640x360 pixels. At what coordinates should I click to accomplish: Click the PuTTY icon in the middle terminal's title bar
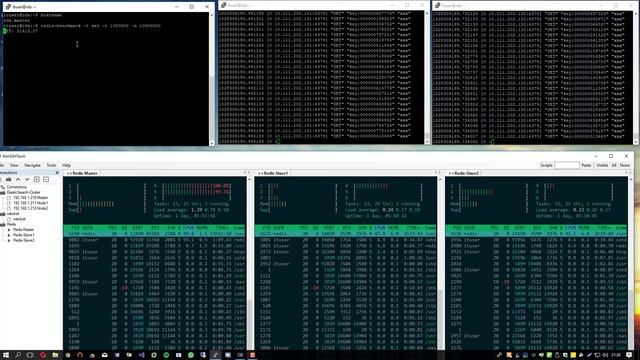tap(223, 5)
